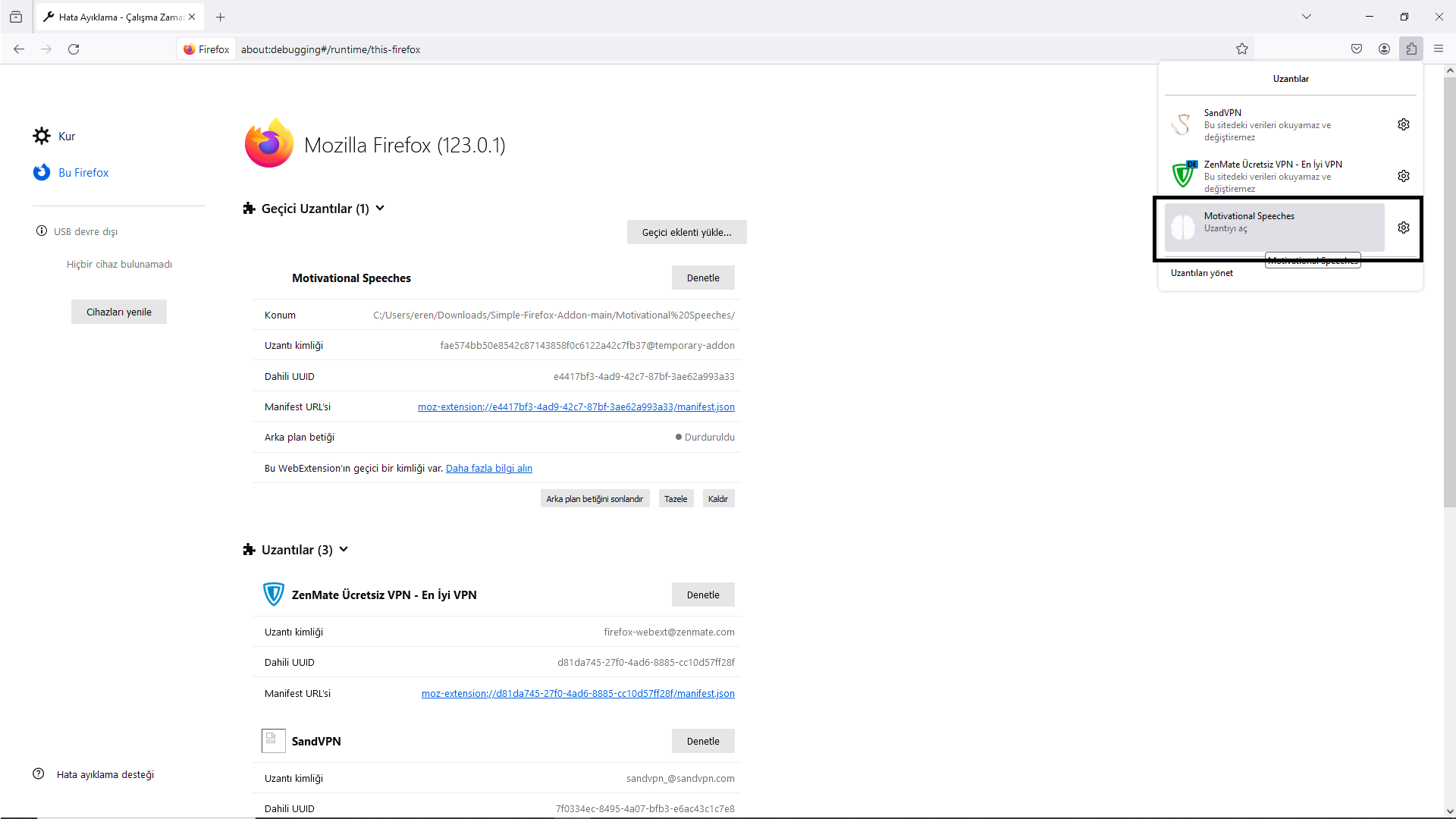Viewport: 1456px width, 819px height.
Task: Open the Pocket save icon
Action: 1357,49
